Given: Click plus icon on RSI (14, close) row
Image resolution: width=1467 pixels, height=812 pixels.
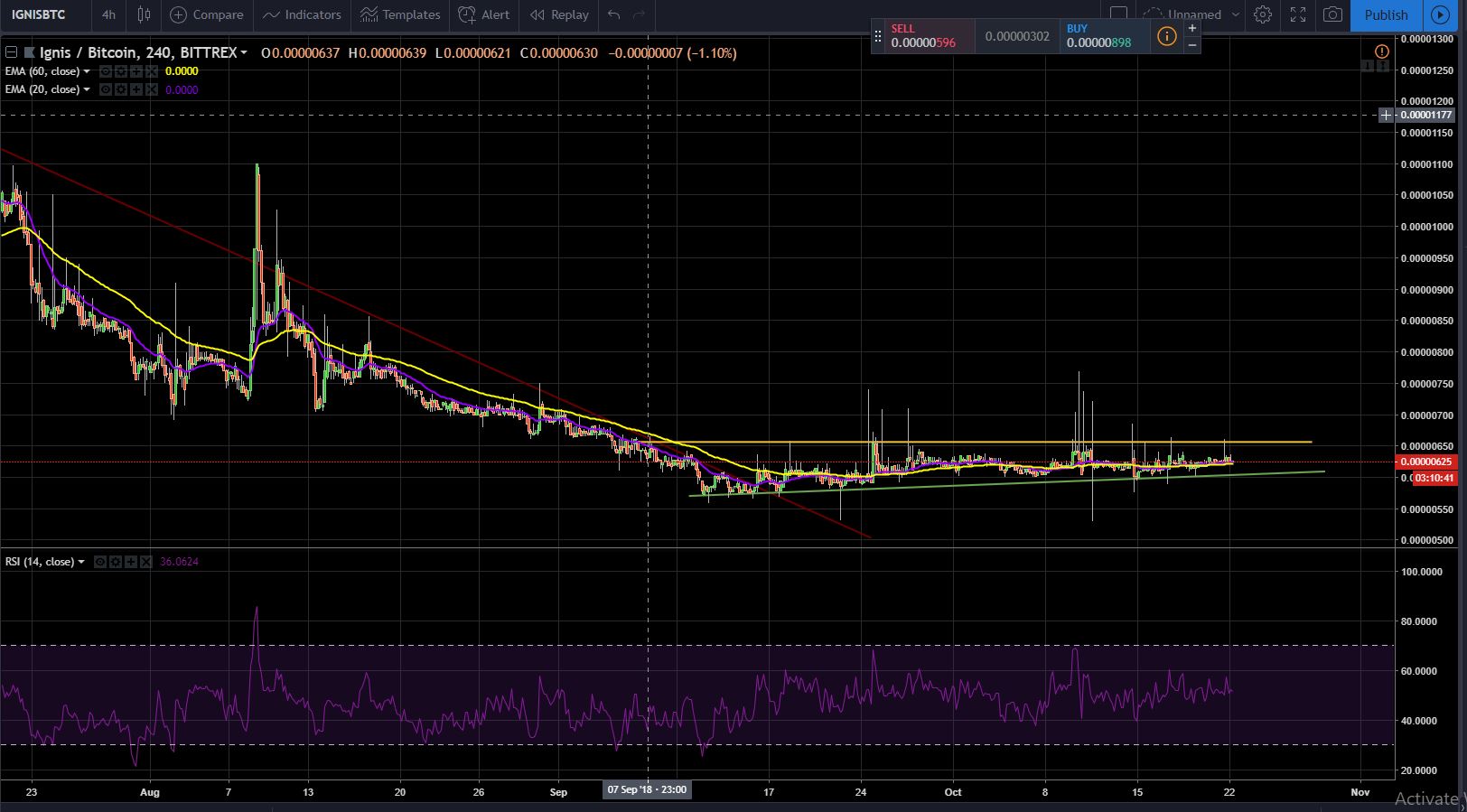Looking at the screenshot, I should (131, 562).
